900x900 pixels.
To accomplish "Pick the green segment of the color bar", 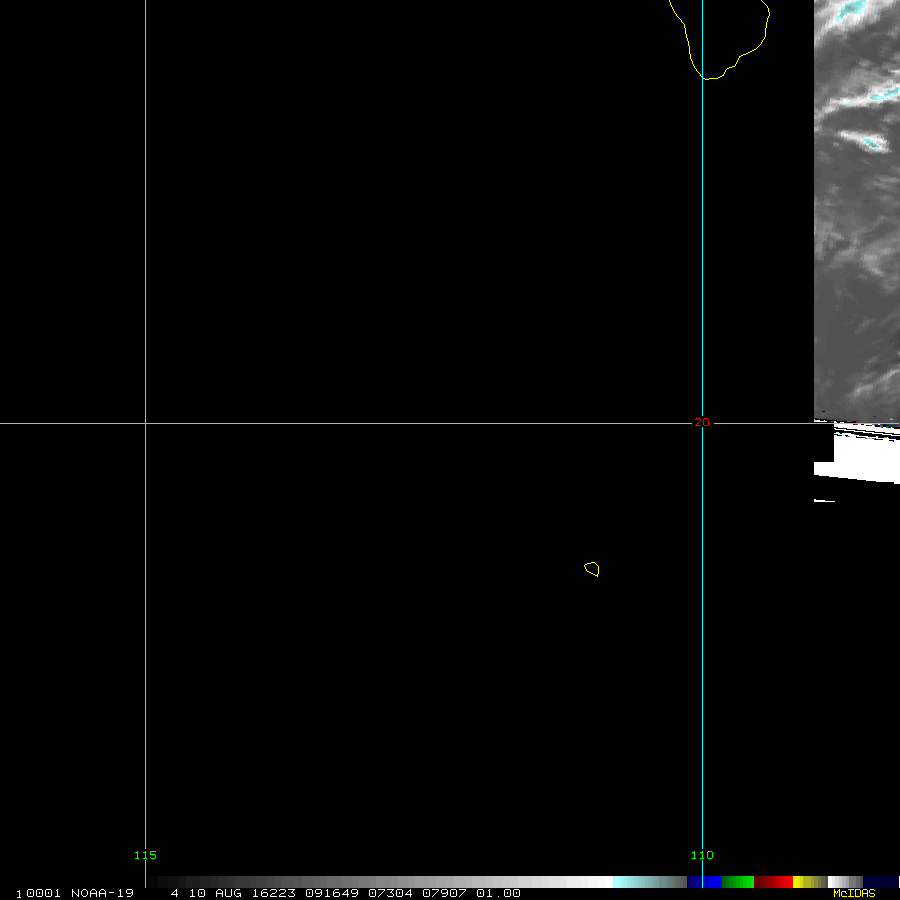I will [x=738, y=882].
